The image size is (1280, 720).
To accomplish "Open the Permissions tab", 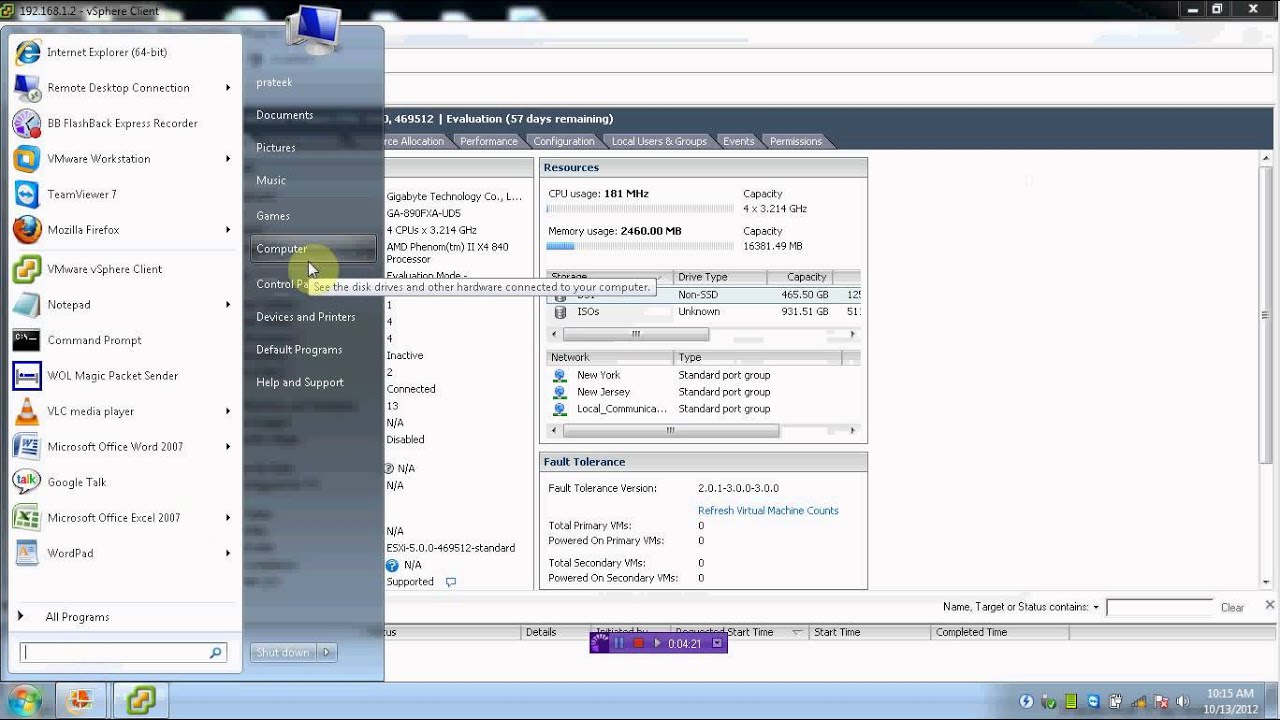I will click(796, 141).
